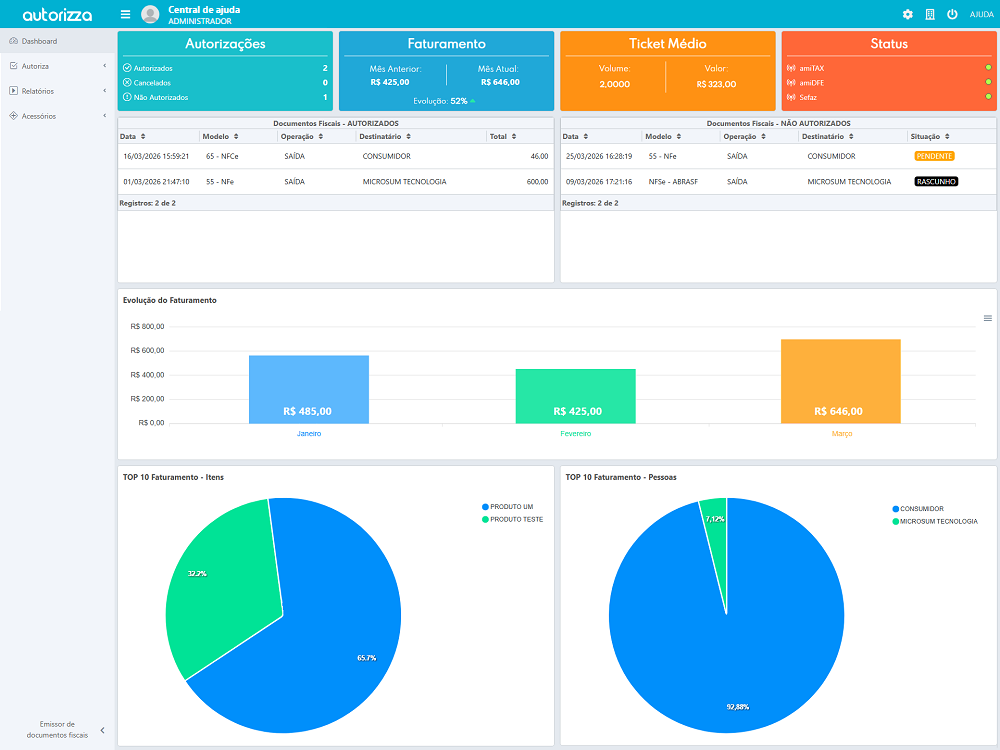Open the settings gear icon
This screenshot has width=1000, height=750.
pyautogui.click(x=908, y=15)
